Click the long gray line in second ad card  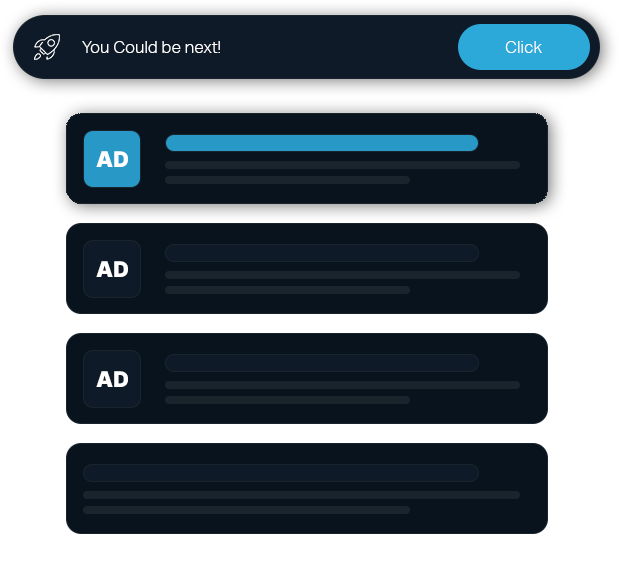point(342,275)
